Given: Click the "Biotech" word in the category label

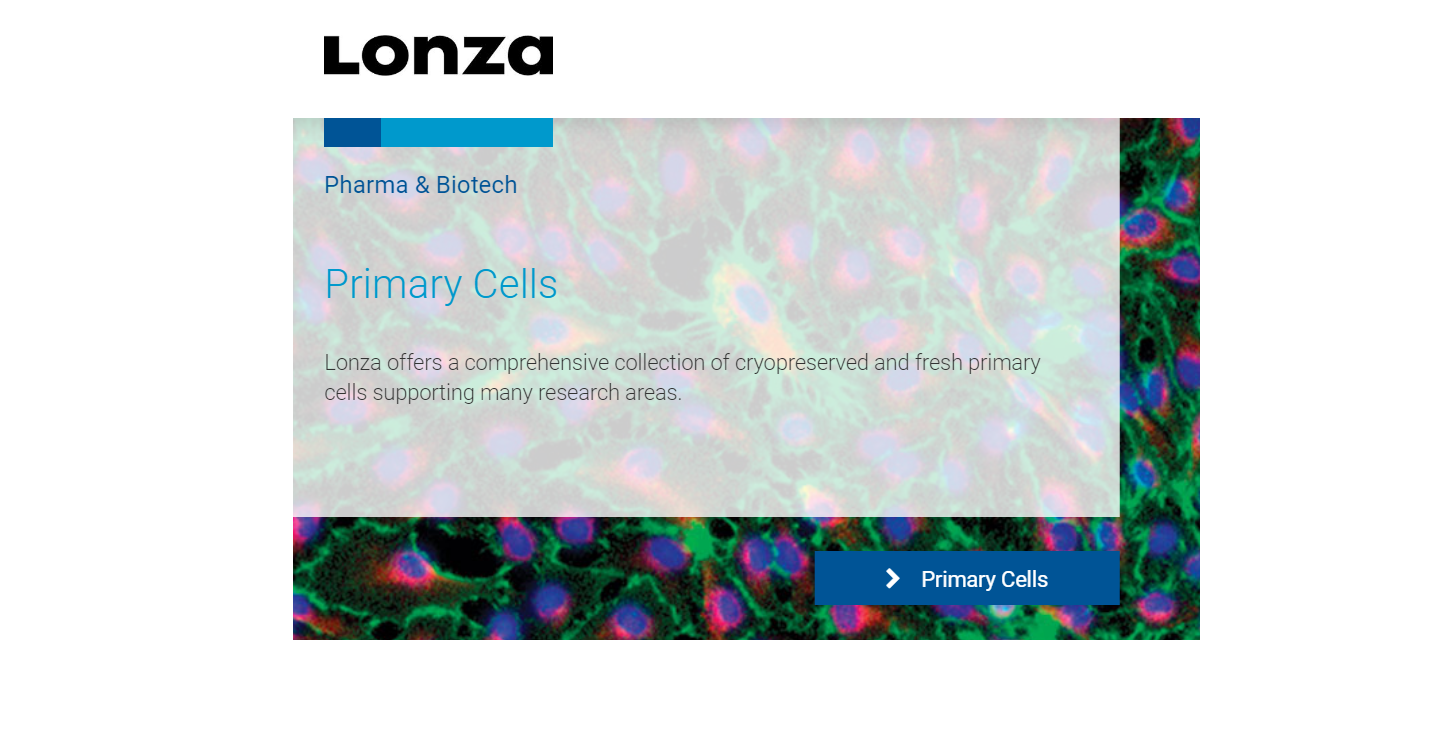Looking at the screenshot, I should click(476, 185).
